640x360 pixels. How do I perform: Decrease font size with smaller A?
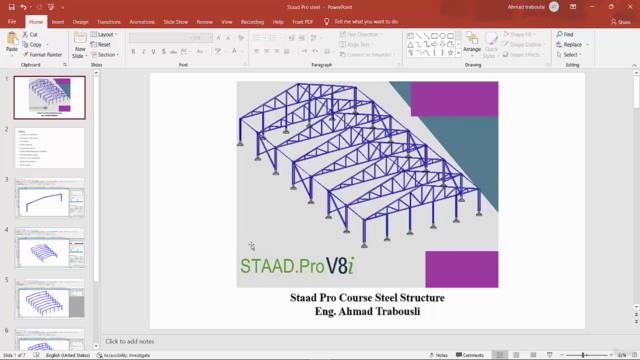click(229, 38)
